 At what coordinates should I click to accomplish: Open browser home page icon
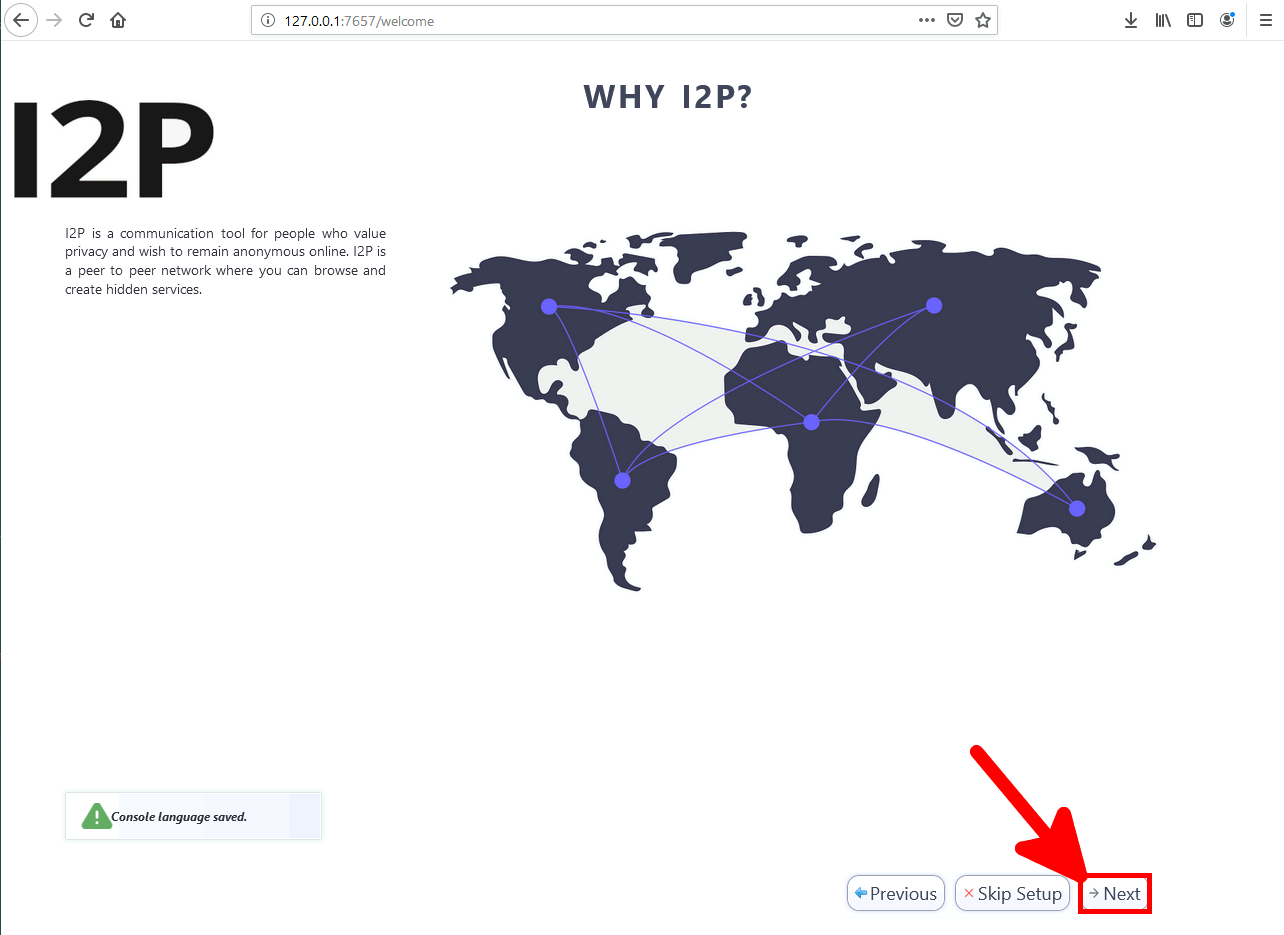click(x=118, y=20)
